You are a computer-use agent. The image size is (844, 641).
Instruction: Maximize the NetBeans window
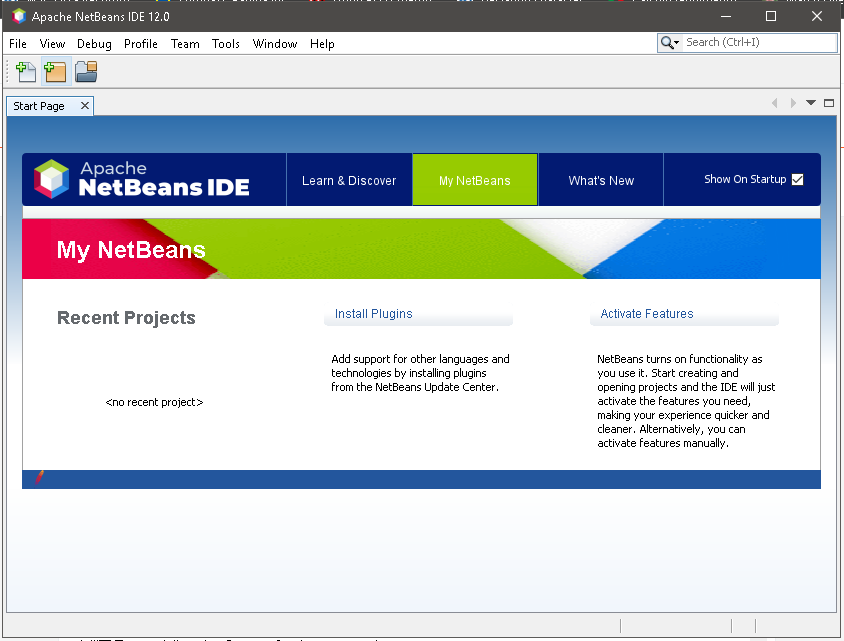click(x=771, y=16)
